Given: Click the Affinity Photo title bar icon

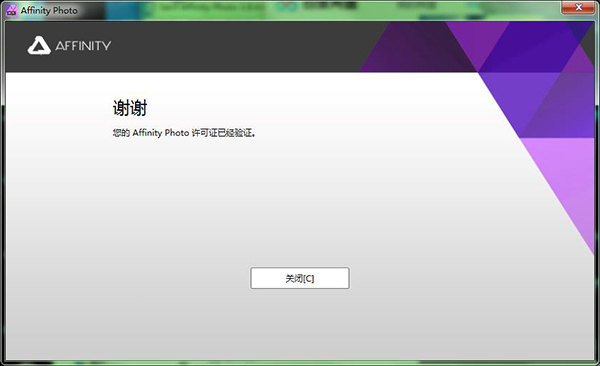Looking at the screenshot, I should coord(11,10).
